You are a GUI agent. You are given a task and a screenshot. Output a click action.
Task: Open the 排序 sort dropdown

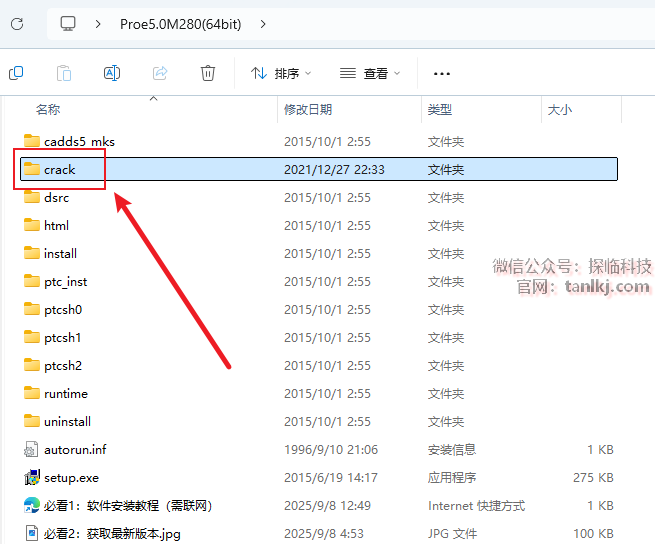point(281,73)
